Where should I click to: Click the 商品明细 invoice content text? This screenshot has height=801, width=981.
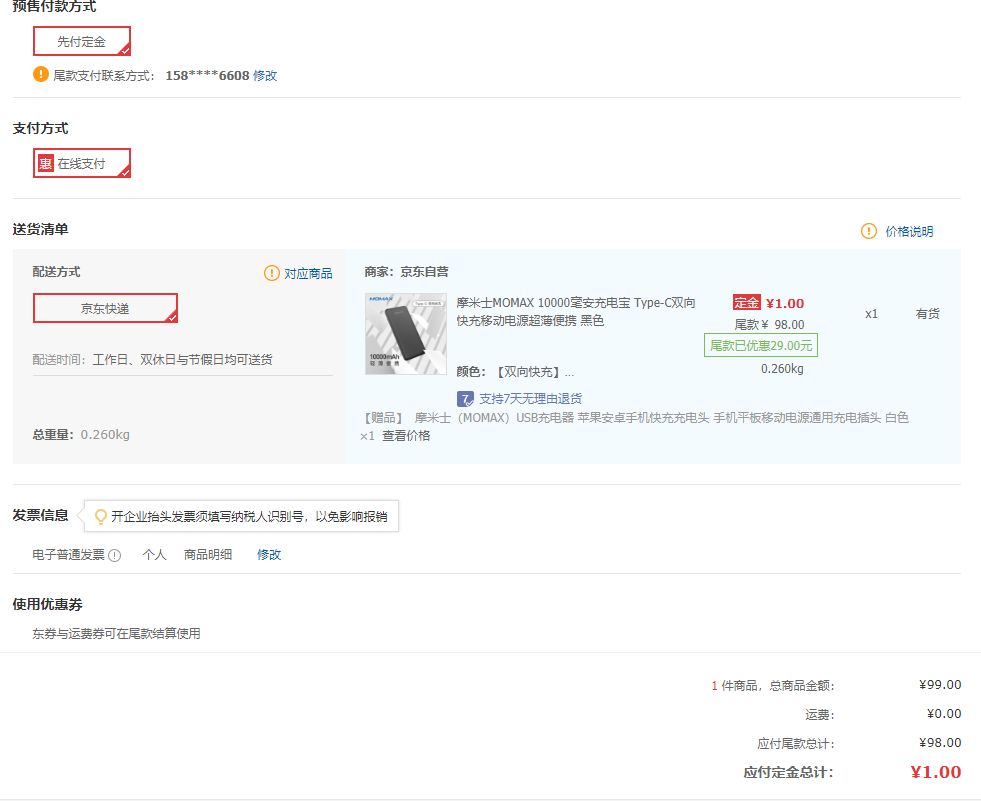(208, 554)
